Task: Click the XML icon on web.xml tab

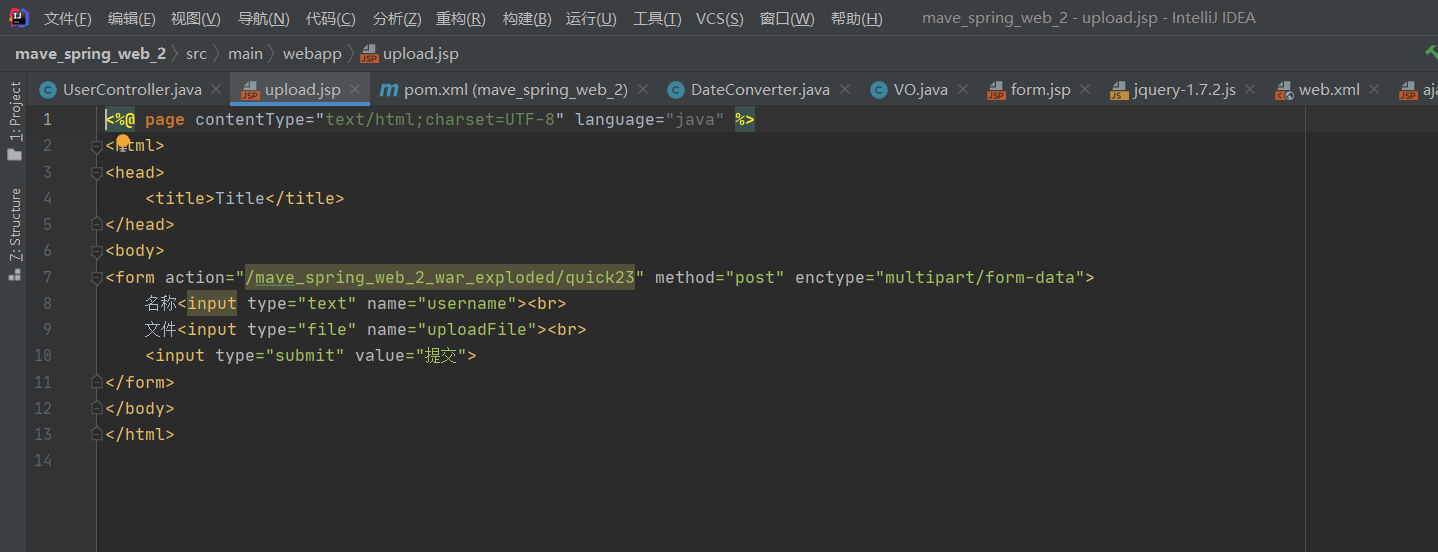Action: coord(1284,91)
